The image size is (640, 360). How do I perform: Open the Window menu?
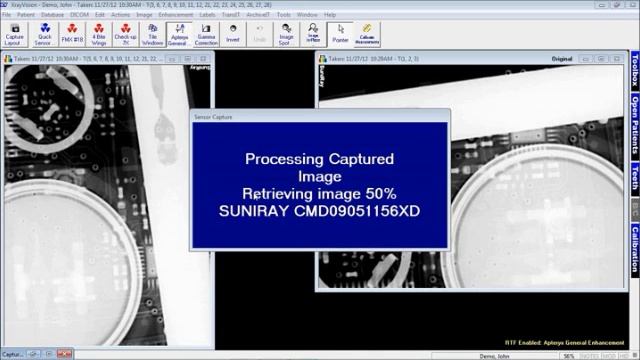coord(307,15)
